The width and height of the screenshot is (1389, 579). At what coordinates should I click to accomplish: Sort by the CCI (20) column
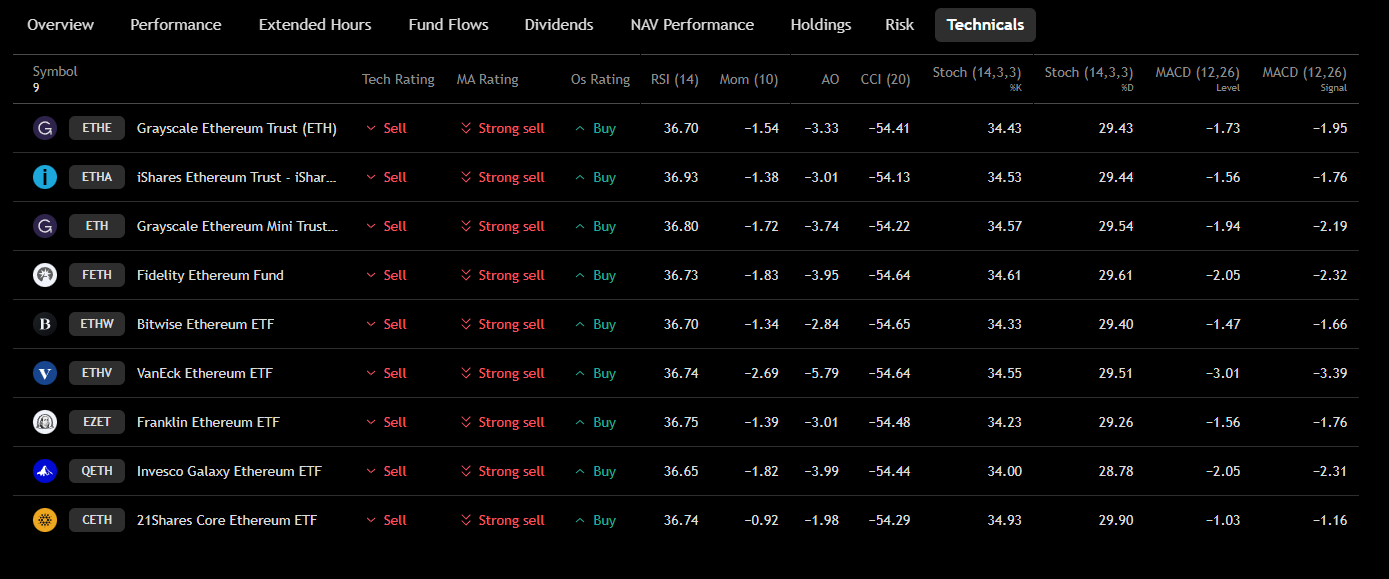[885, 79]
